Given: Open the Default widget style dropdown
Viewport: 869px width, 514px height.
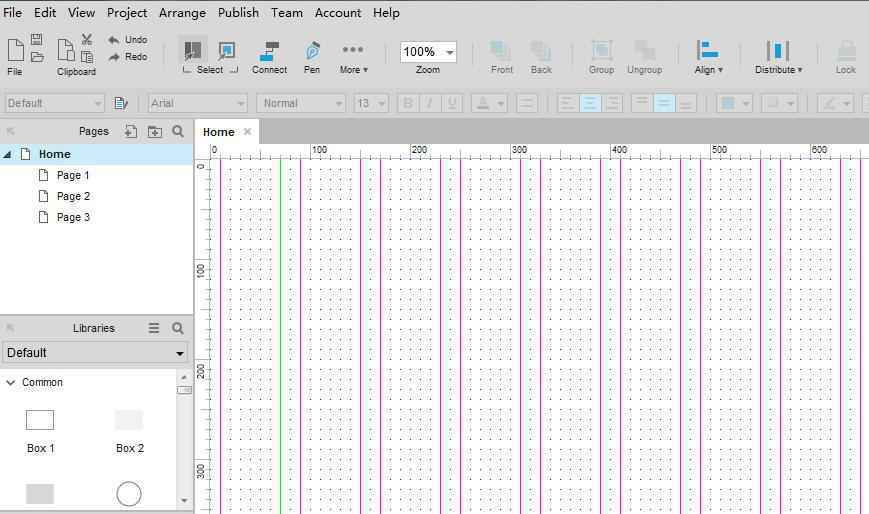Looking at the screenshot, I should click(55, 103).
